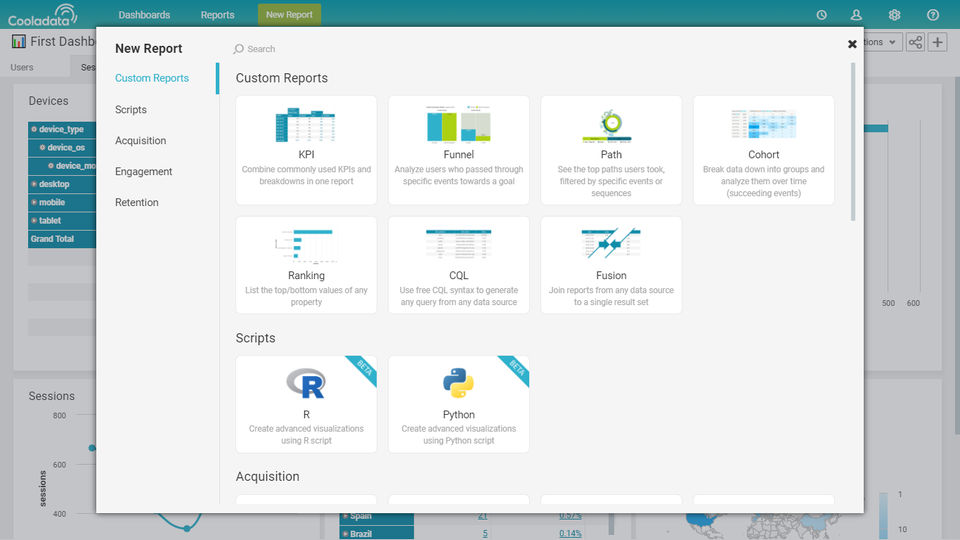Expand the Brazil row
Screen dimensions: 960x540
pyautogui.click(x=345, y=534)
